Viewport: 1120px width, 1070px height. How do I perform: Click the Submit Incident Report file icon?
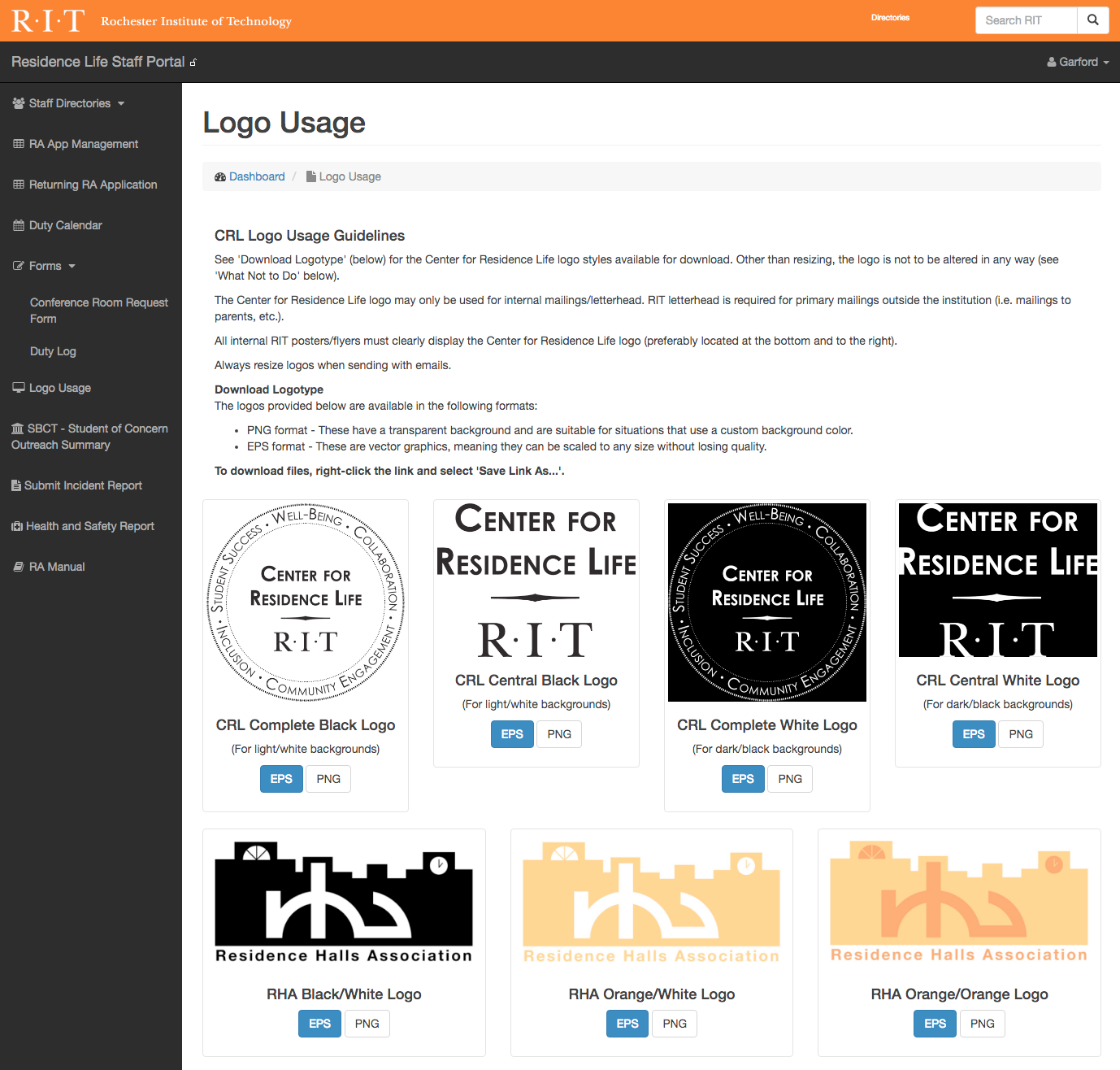pyautogui.click(x=16, y=485)
